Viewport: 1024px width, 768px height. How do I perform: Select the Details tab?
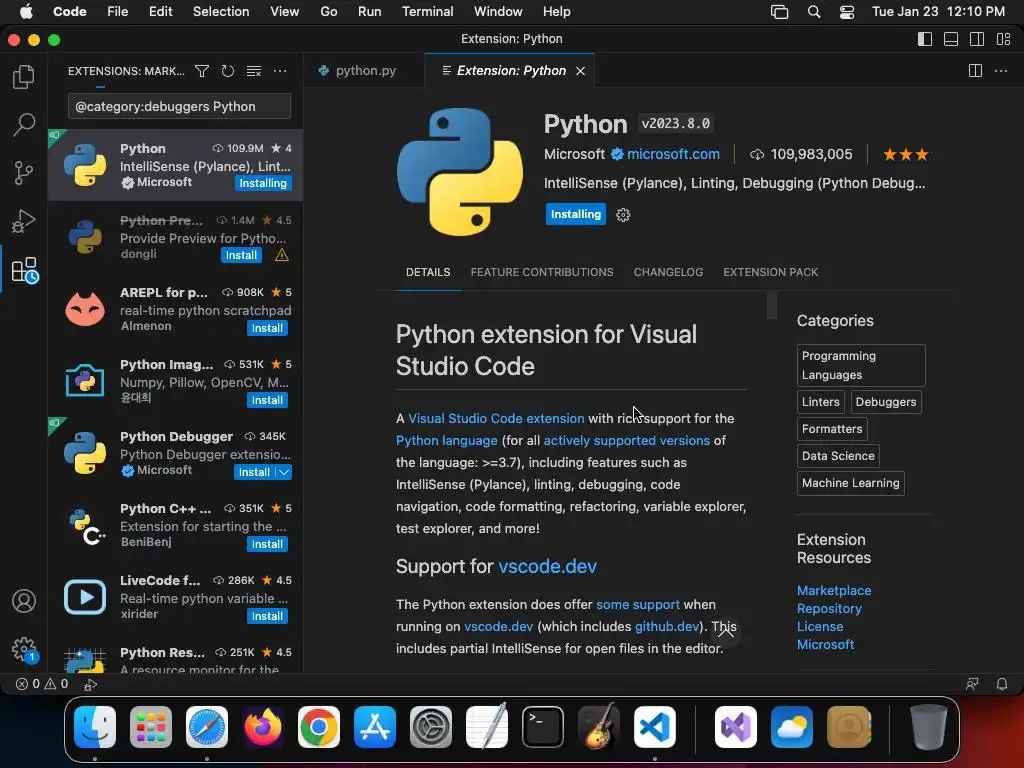[428, 272]
